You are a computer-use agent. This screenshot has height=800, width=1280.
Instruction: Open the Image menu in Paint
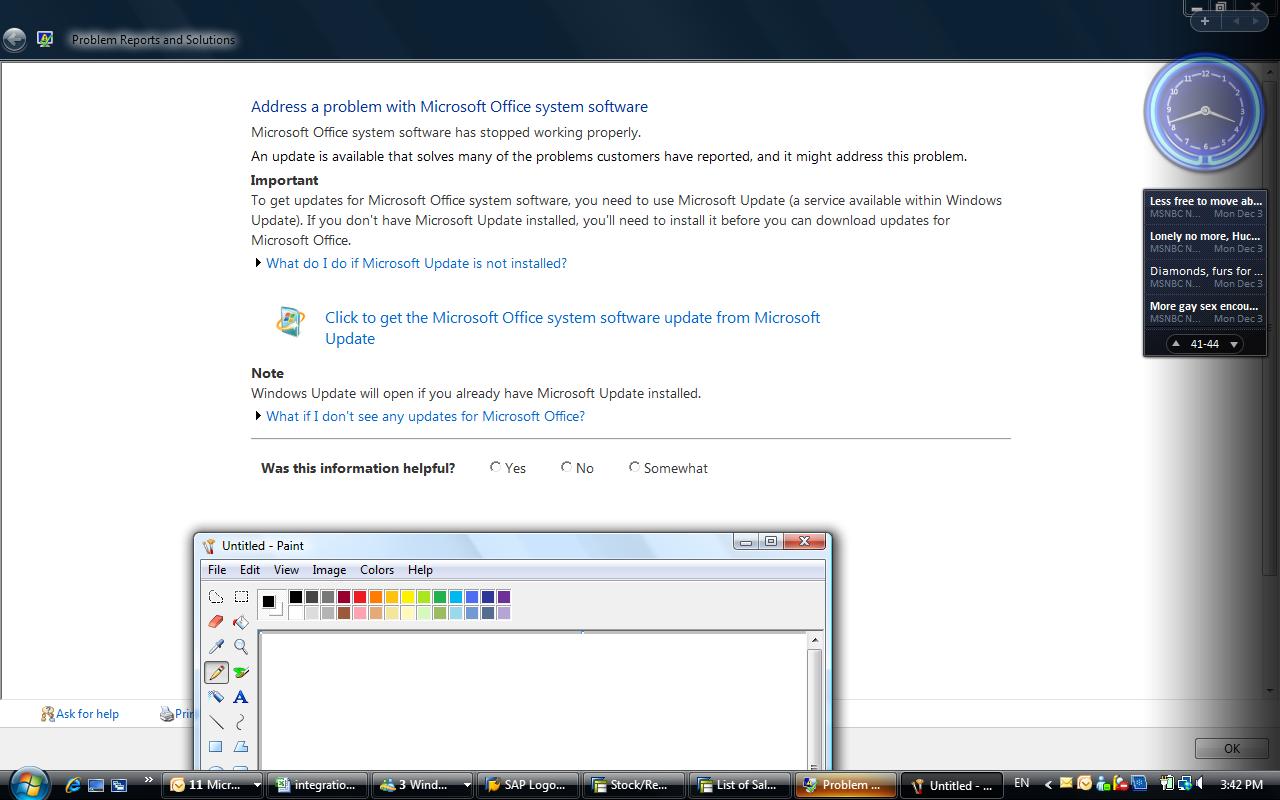point(329,570)
